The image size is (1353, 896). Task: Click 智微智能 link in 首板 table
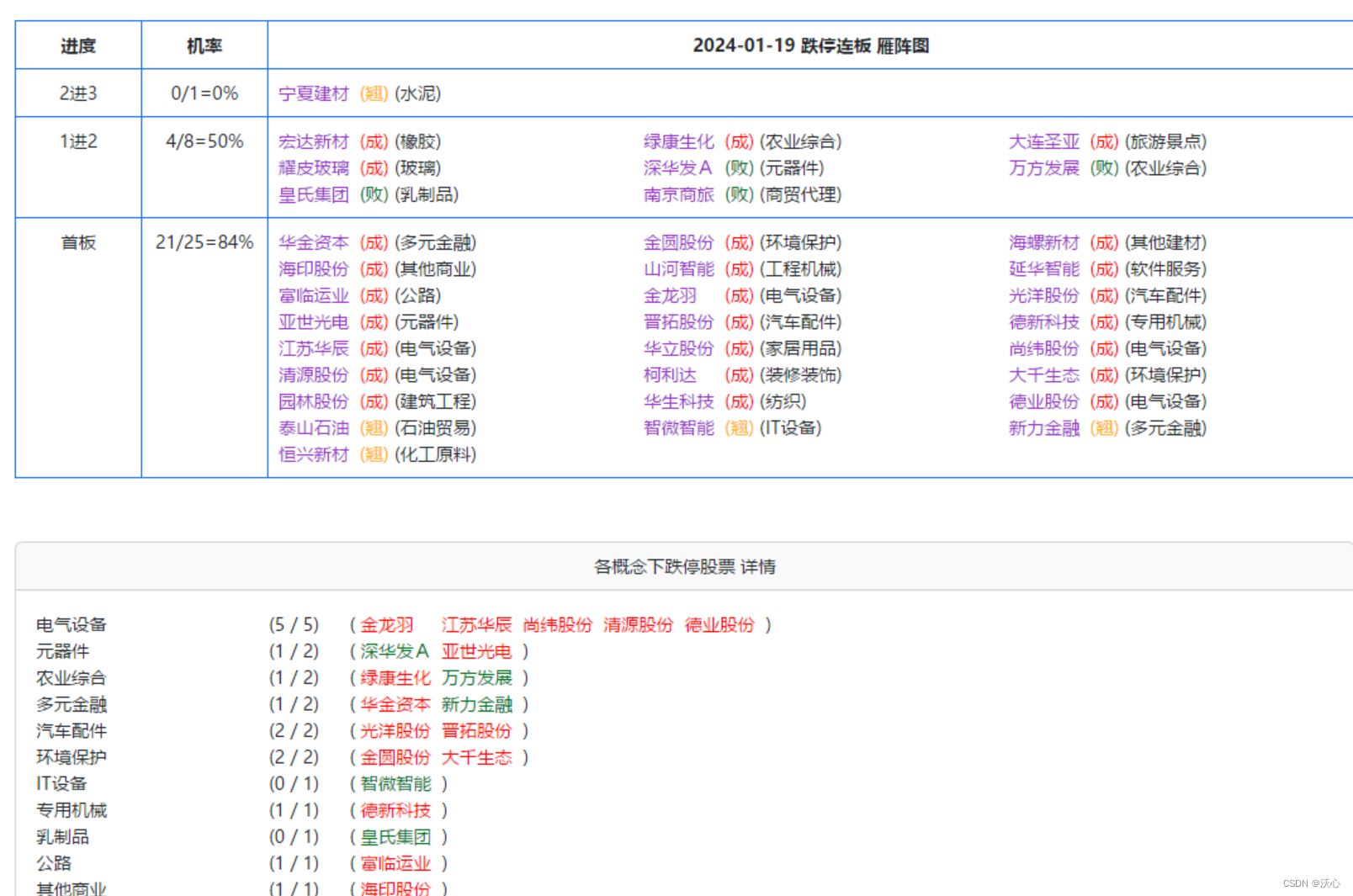pos(678,428)
